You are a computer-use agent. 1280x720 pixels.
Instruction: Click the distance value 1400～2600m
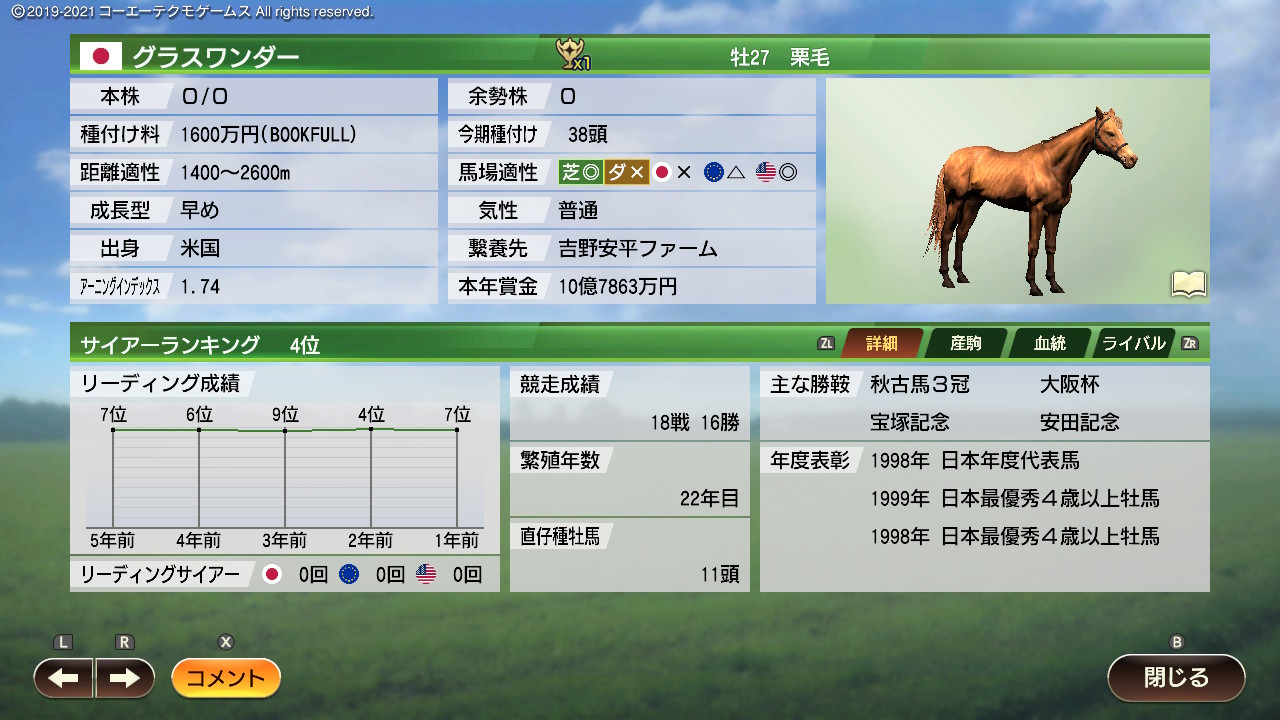coord(235,172)
